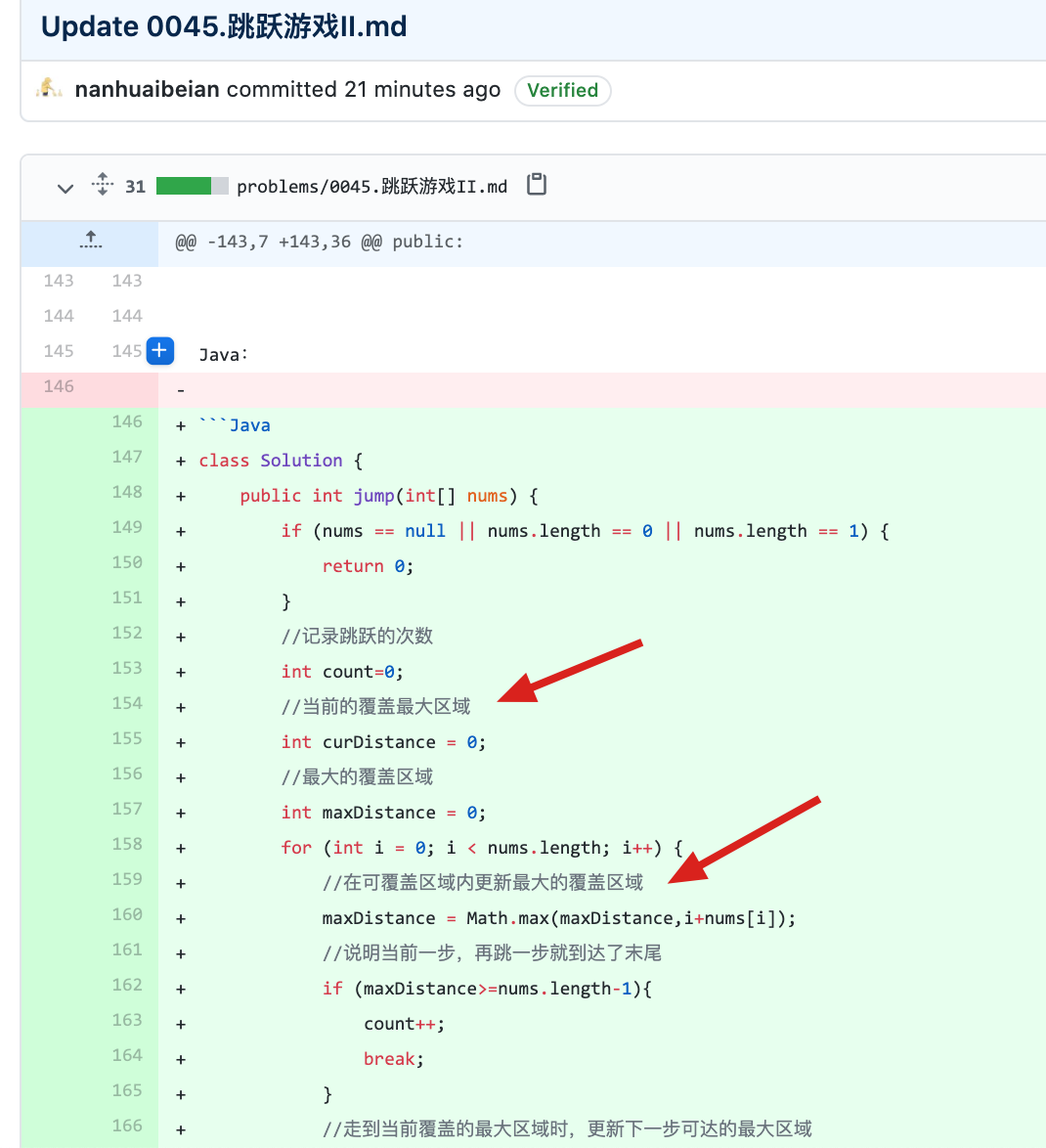The width and height of the screenshot is (1046, 1148).
Task: Click the 'int curDistance = 0;' line
Action: 383,741
